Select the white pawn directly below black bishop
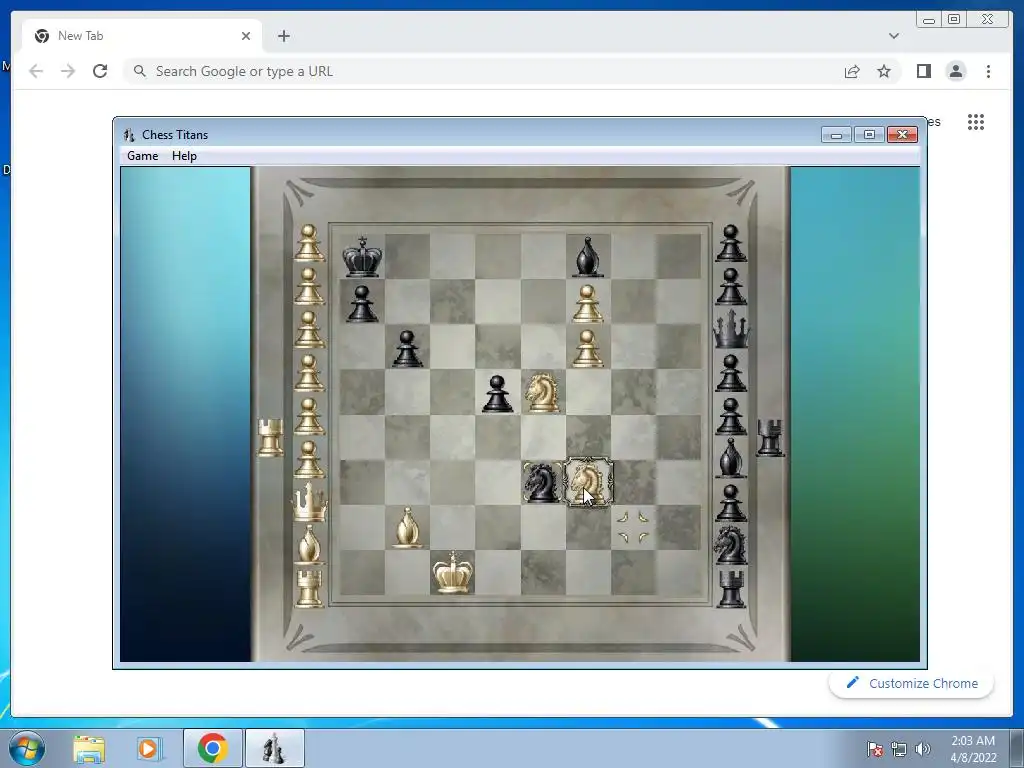1024x768 pixels. [x=588, y=303]
